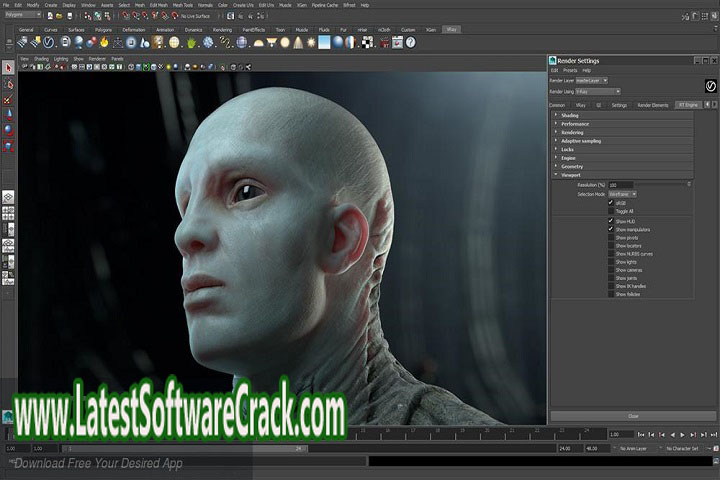Click the Resolution (%) slider track

(661, 185)
